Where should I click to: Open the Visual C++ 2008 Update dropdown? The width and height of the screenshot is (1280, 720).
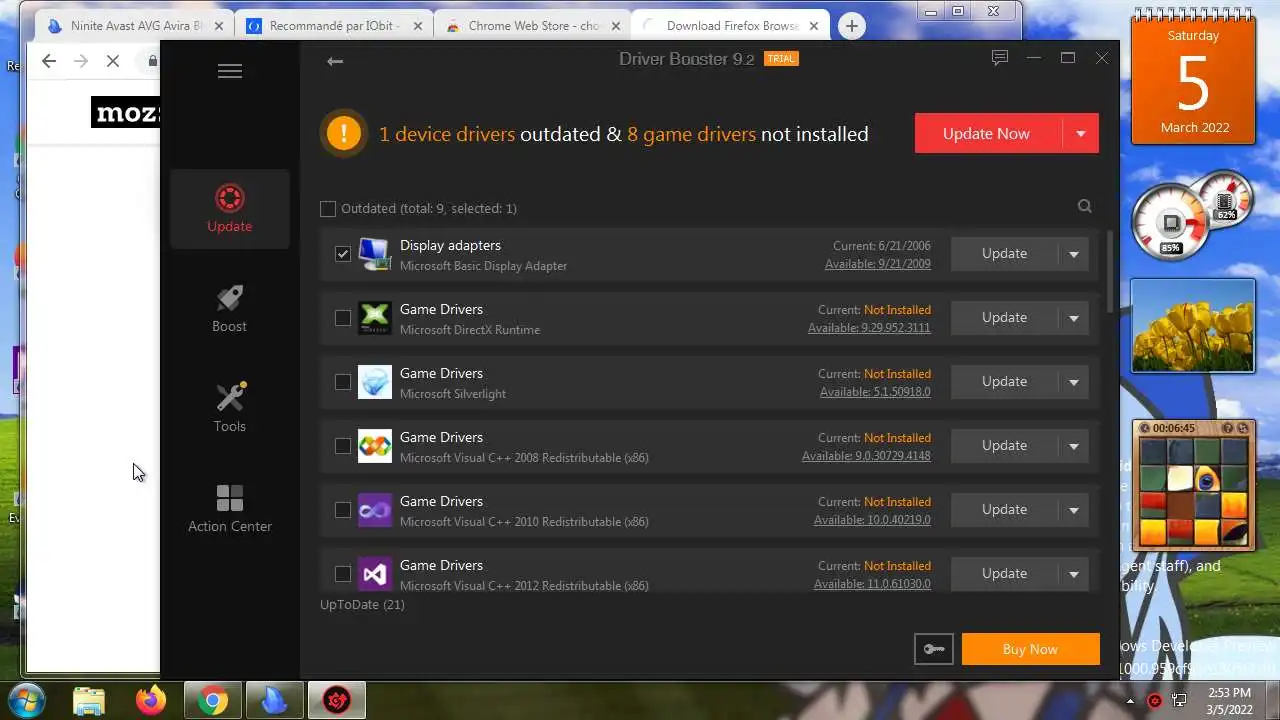1074,446
